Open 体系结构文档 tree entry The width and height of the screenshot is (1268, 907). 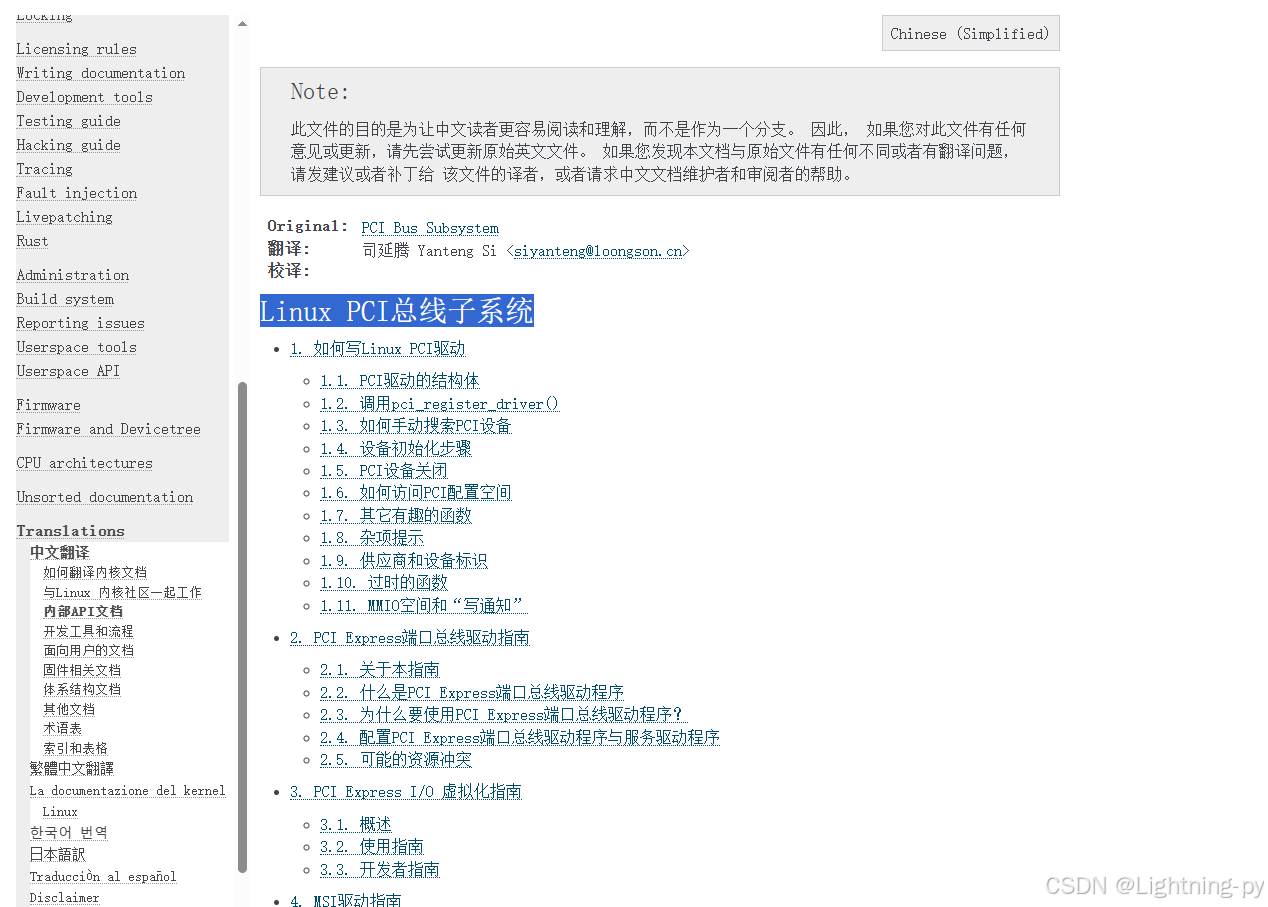click(x=82, y=689)
